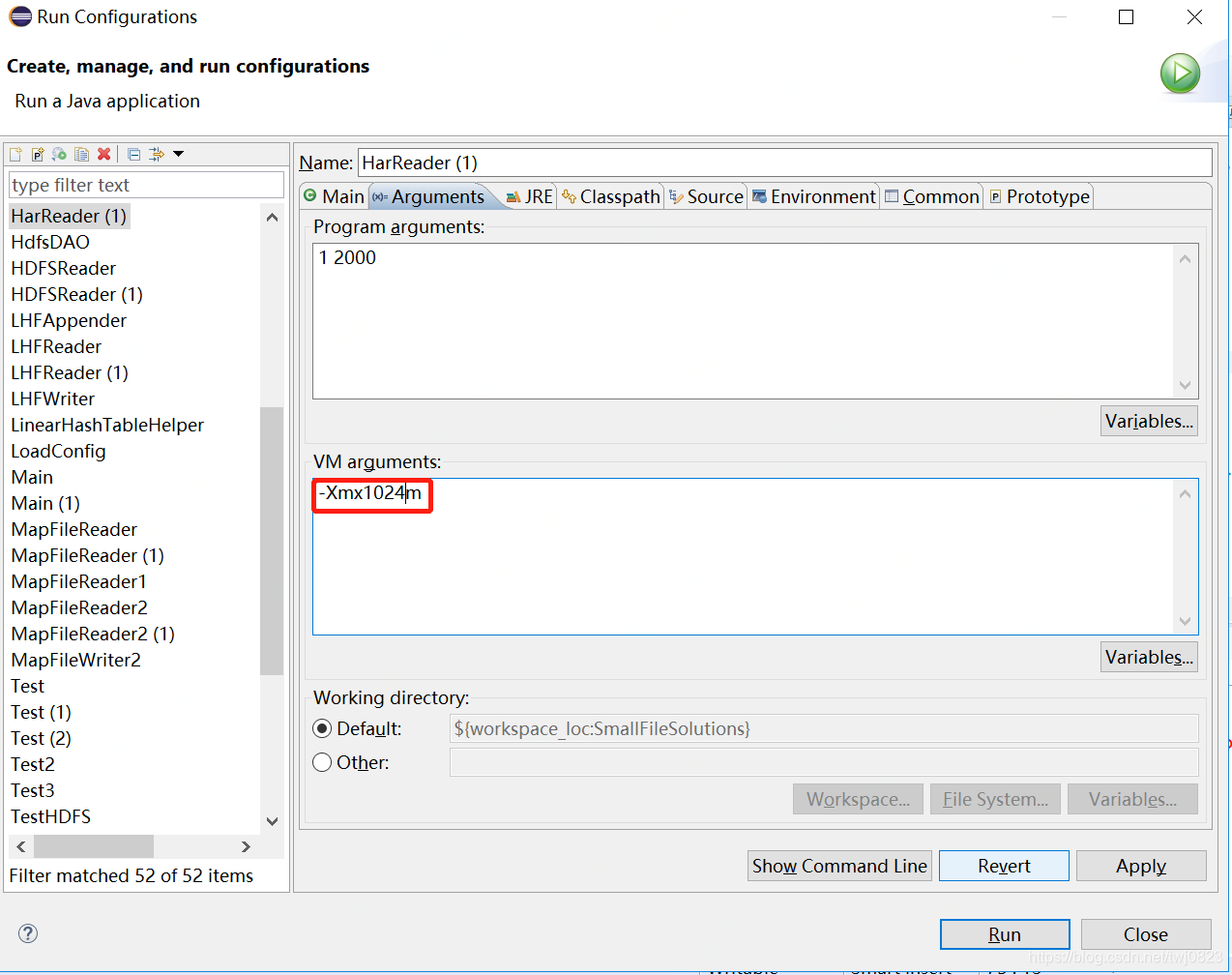Delete the selected launch configuration
1232x975 pixels.
[x=104, y=154]
